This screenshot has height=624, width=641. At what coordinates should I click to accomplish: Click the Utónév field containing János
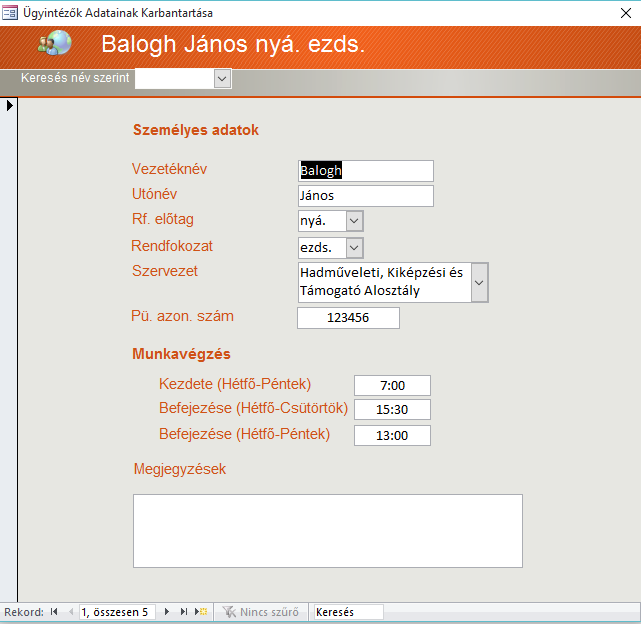[x=366, y=196]
